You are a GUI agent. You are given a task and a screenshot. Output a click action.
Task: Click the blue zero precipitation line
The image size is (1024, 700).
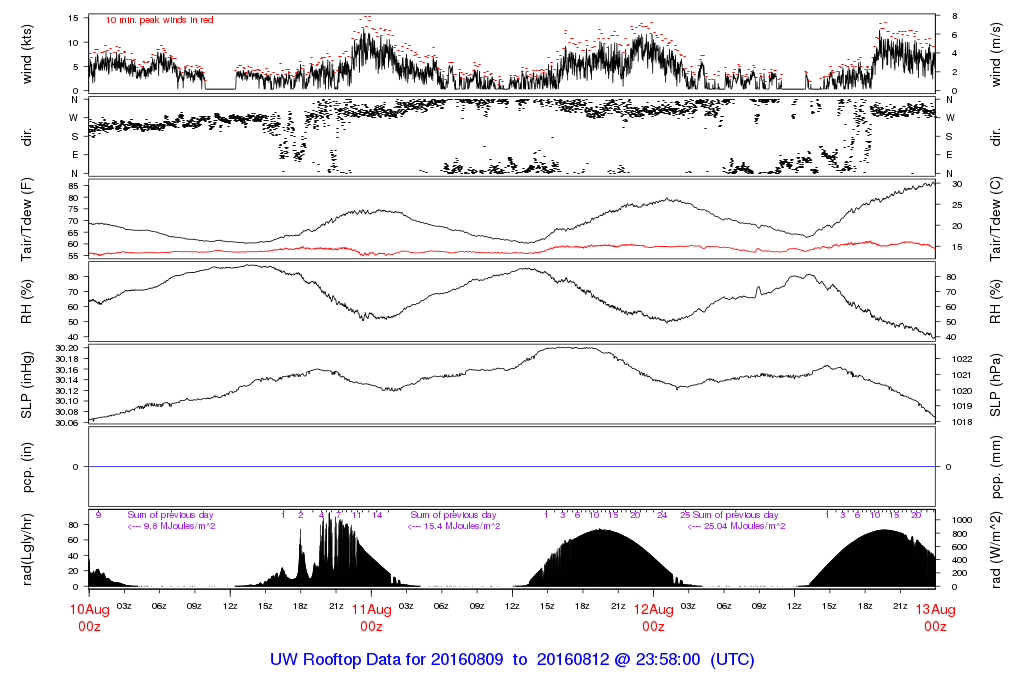coord(512,467)
